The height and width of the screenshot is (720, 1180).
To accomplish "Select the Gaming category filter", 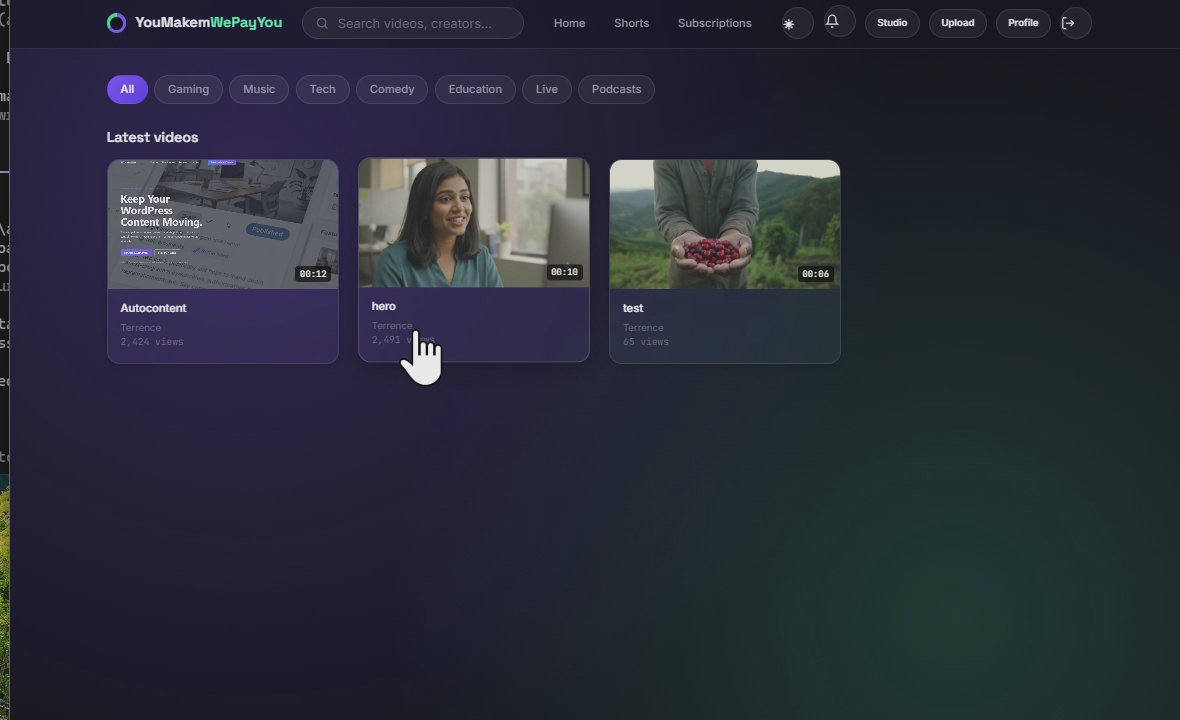I will click(x=188, y=90).
